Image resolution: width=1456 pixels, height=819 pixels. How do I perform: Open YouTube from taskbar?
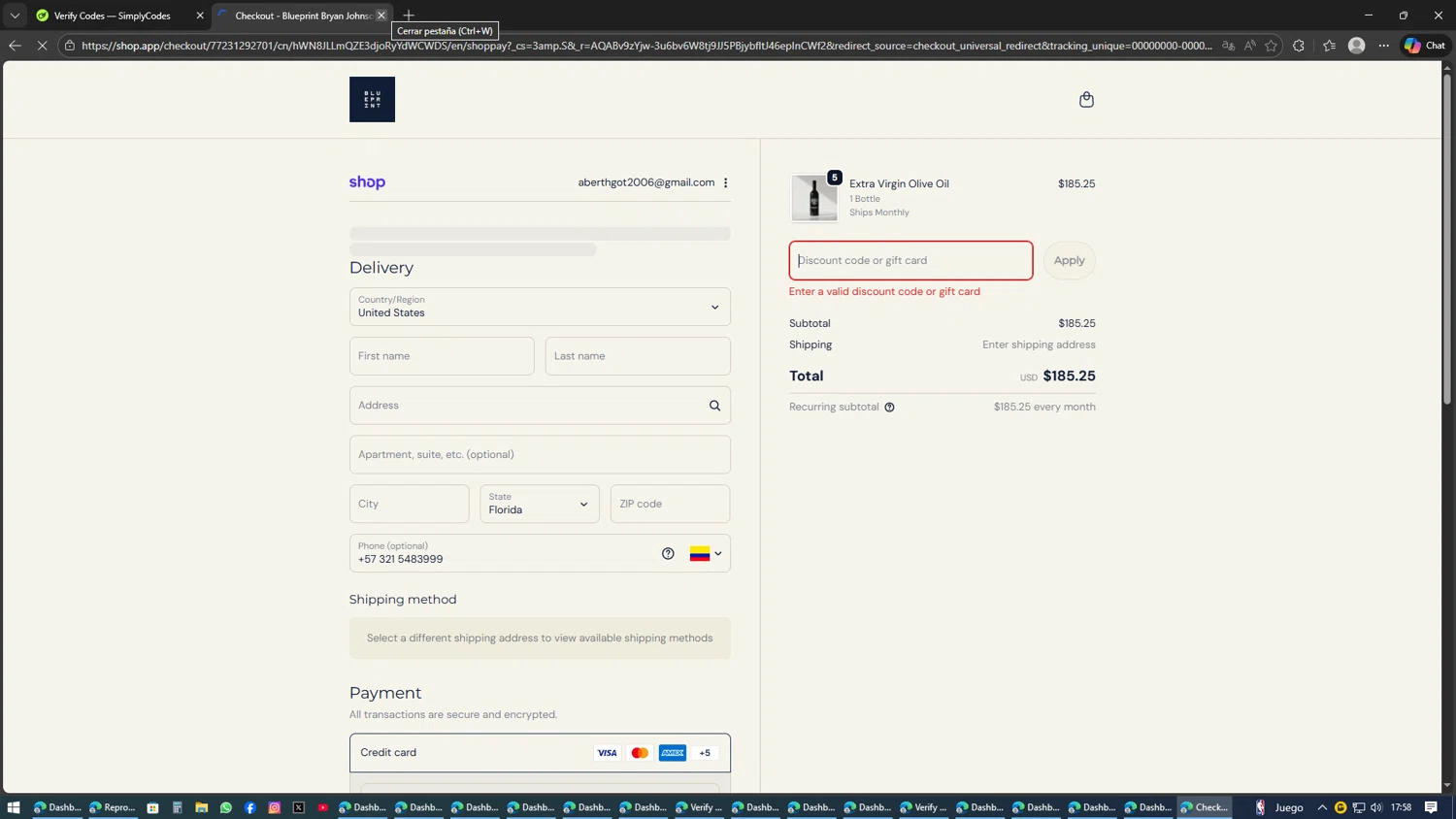coord(323,807)
